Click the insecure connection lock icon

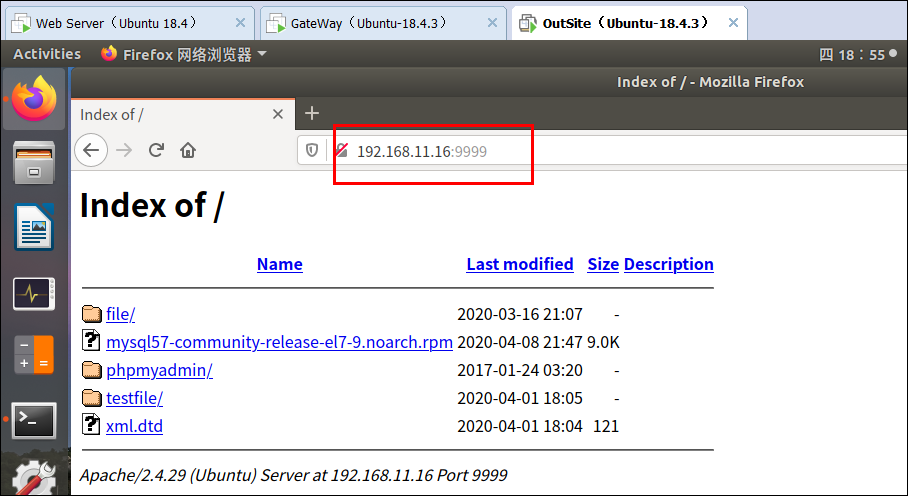342,150
